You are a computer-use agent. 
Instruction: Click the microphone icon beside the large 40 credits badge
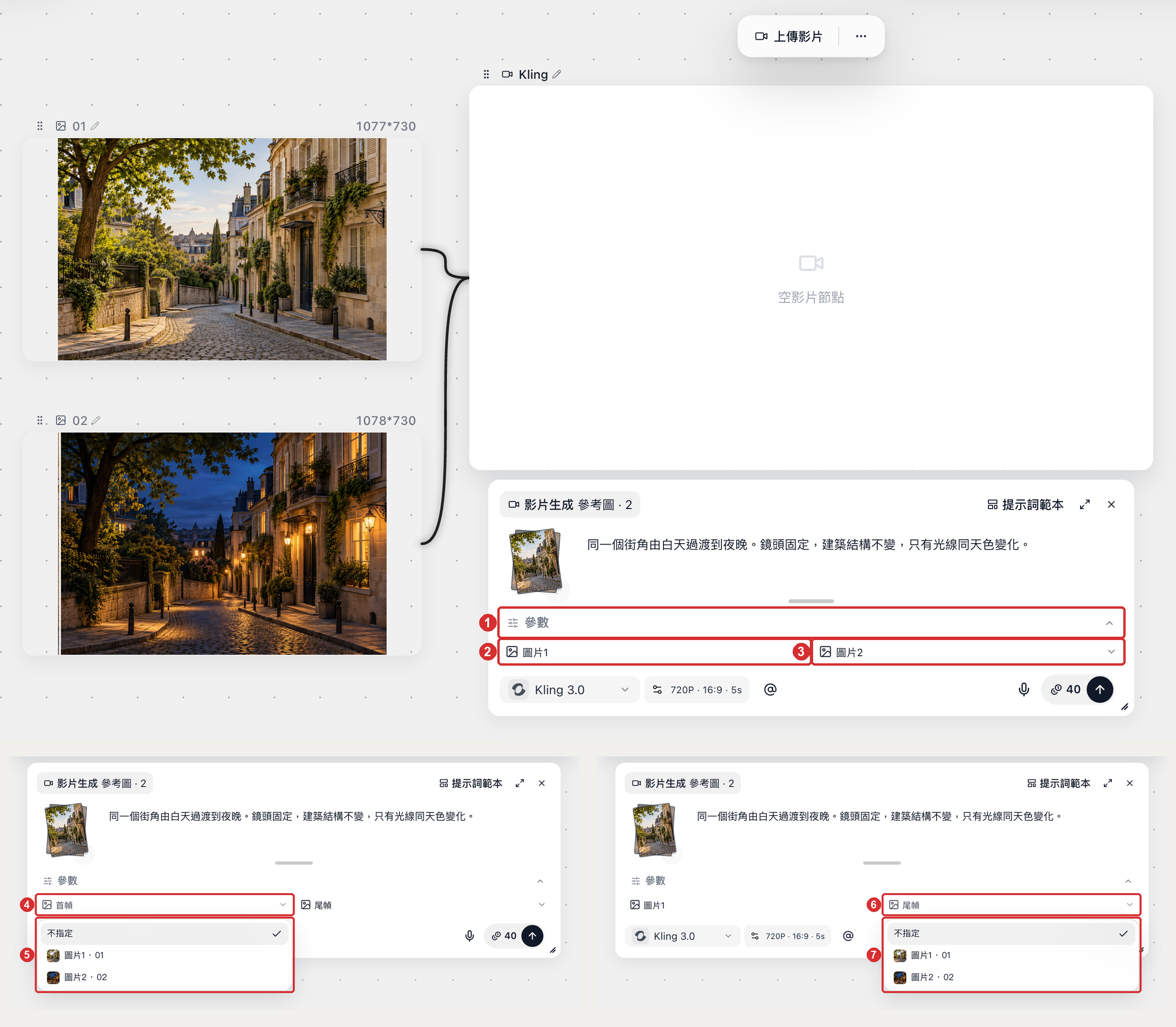[1024, 690]
